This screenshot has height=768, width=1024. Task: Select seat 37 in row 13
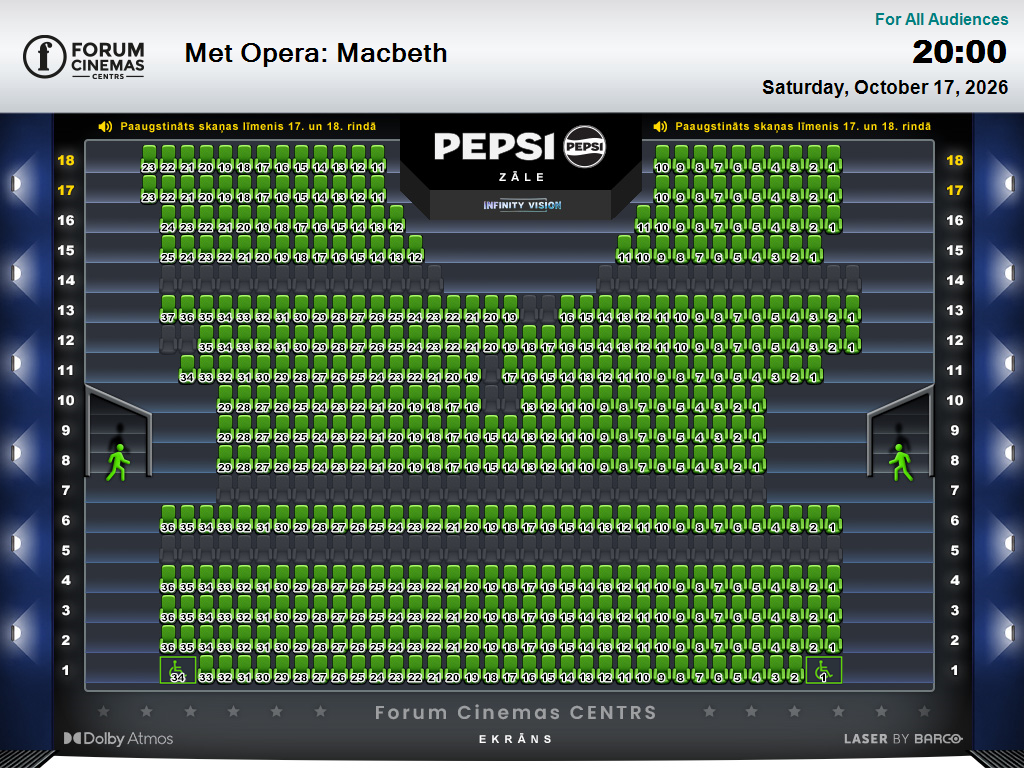click(x=168, y=310)
